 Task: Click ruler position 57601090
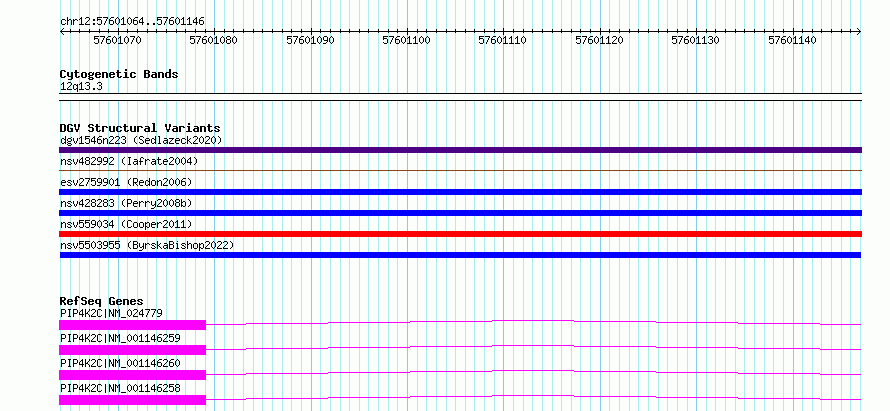click(310, 40)
